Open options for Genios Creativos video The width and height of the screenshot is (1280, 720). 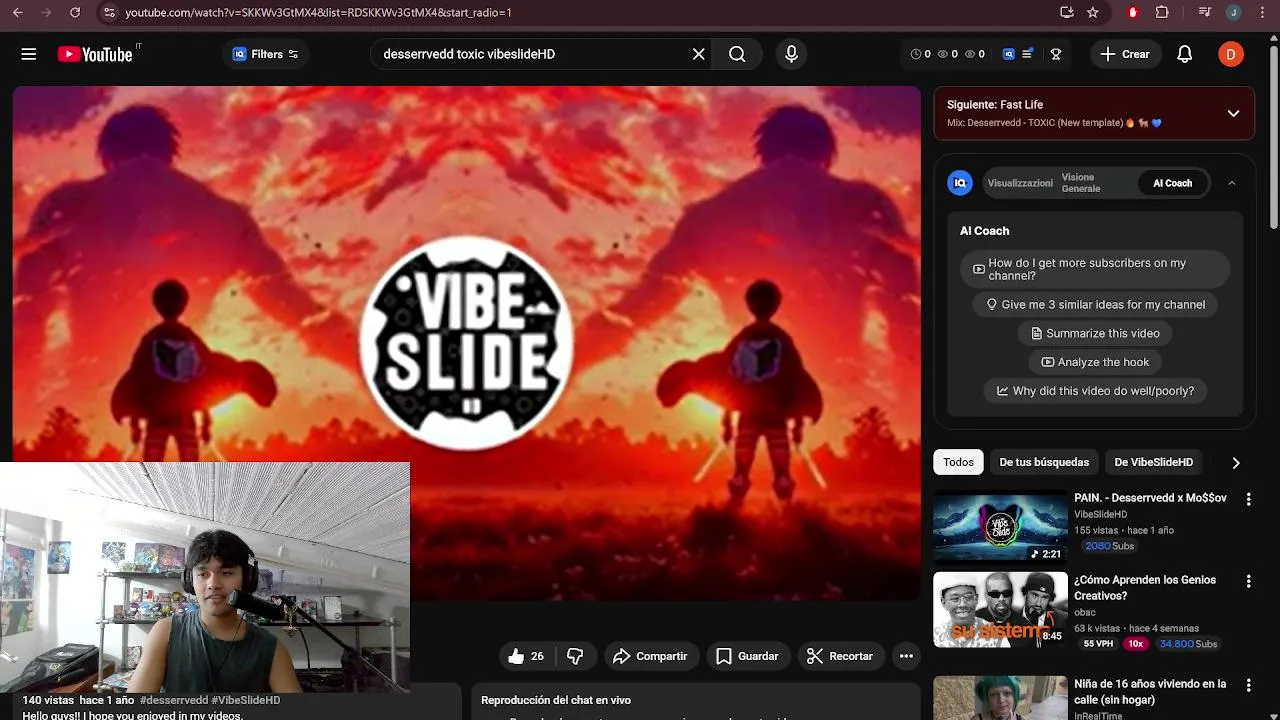(x=1248, y=581)
